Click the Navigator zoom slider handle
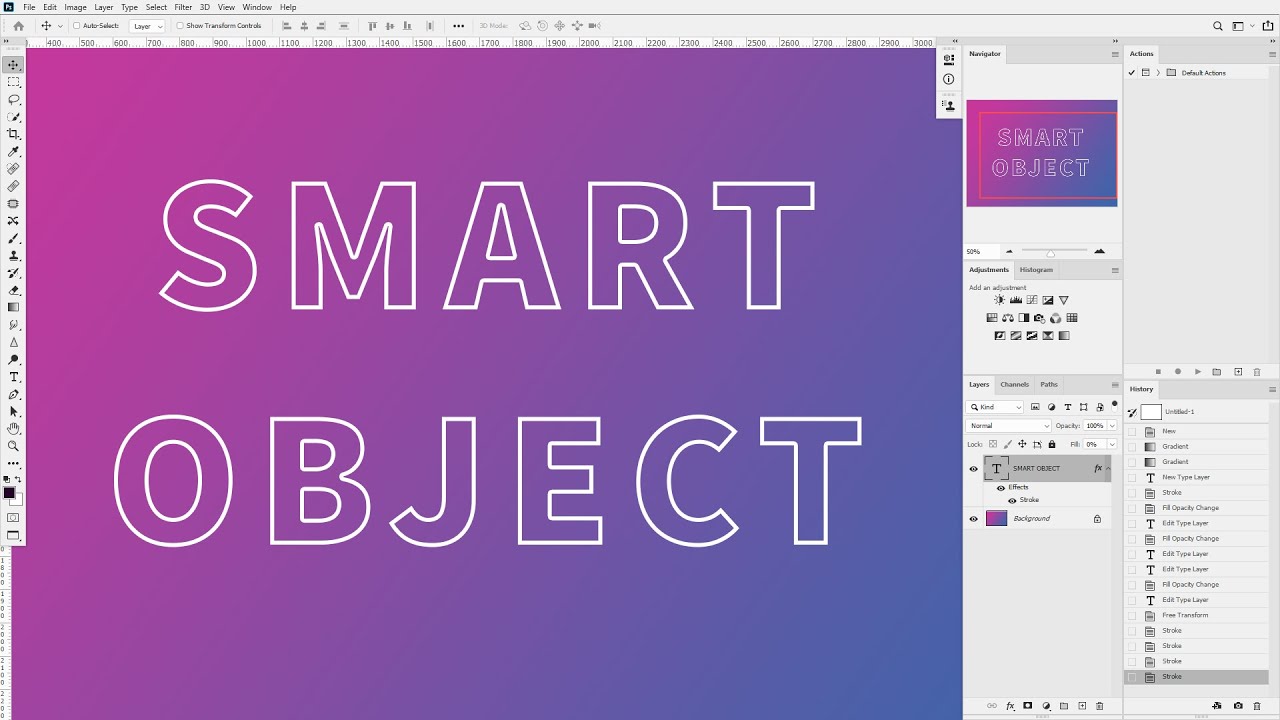 pos(1050,253)
